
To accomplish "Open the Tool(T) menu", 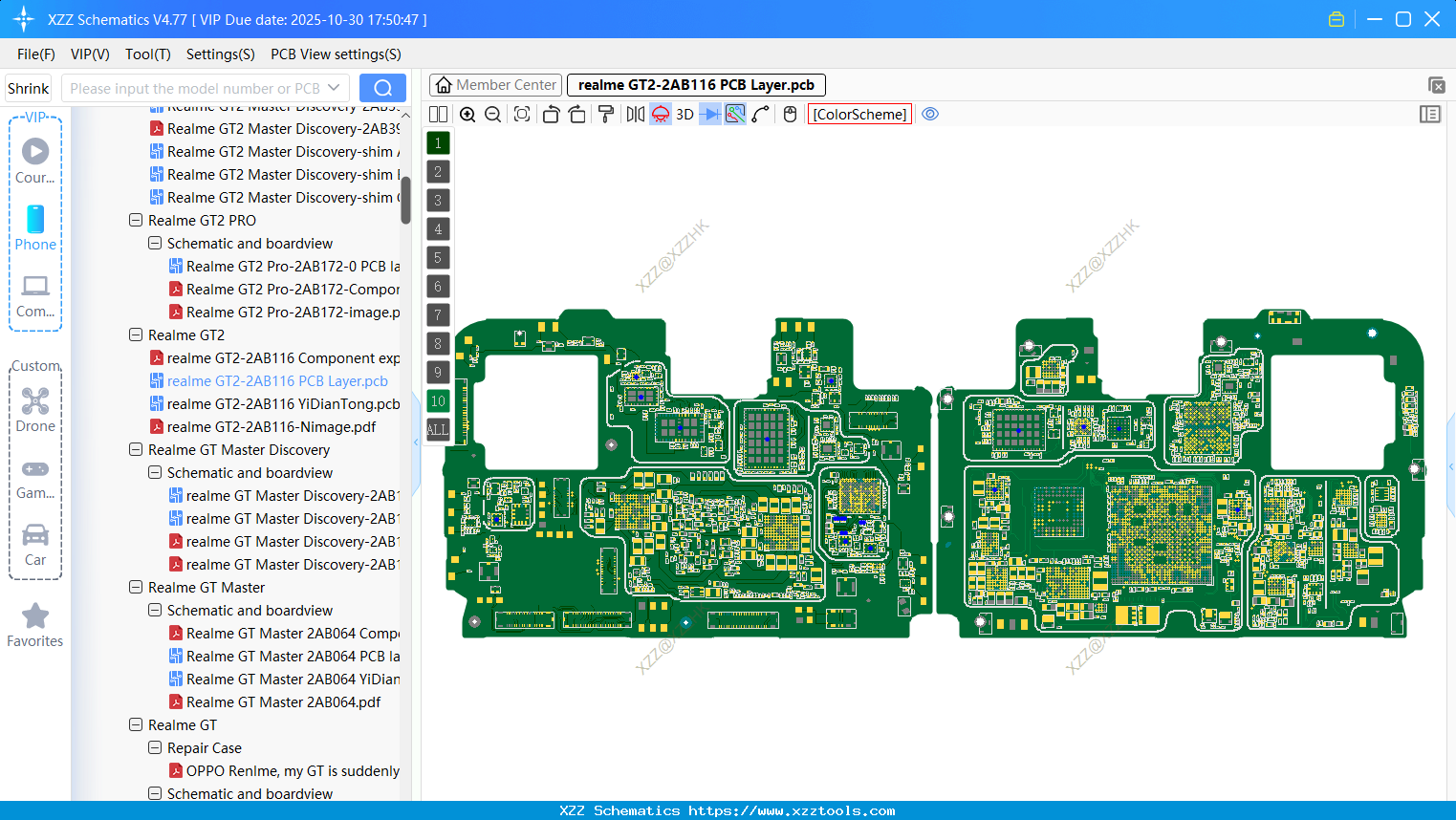I will (x=148, y=54).
